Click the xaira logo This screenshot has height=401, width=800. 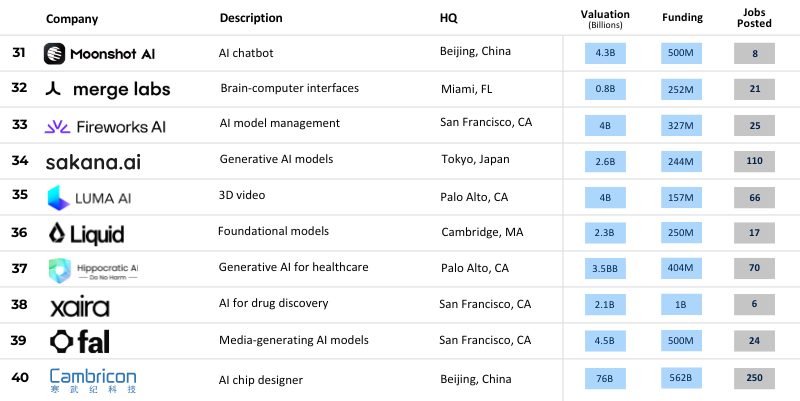79,307
